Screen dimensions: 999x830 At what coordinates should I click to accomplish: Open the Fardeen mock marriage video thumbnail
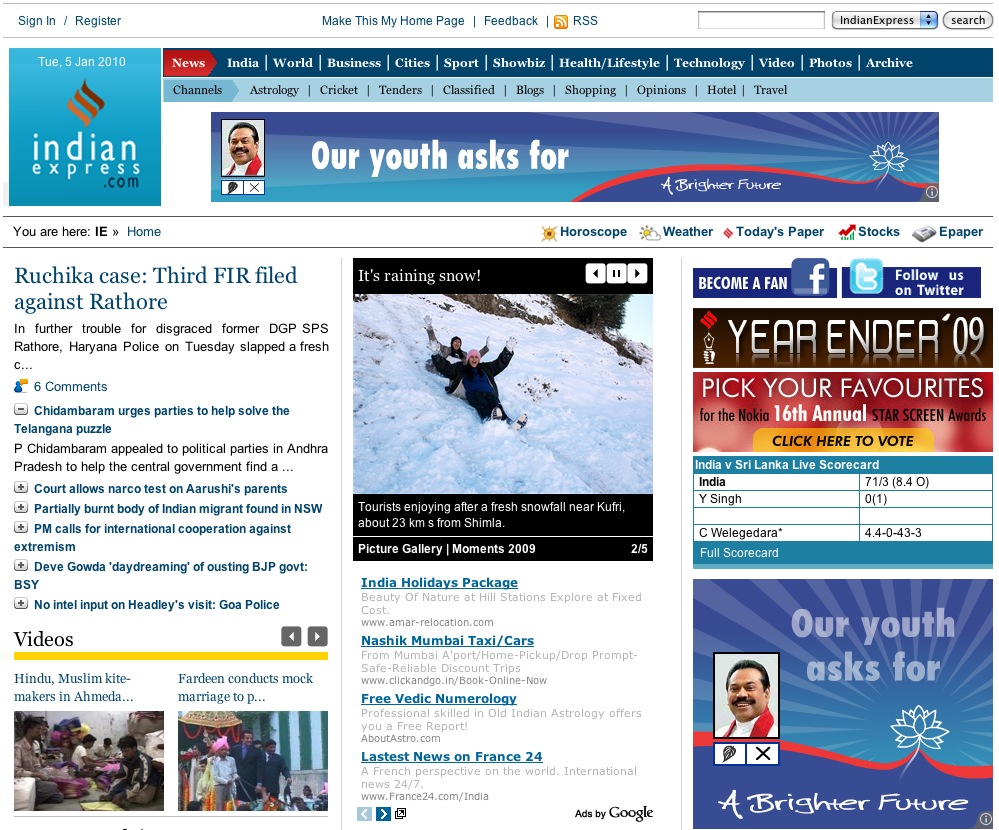click(253, 761)
